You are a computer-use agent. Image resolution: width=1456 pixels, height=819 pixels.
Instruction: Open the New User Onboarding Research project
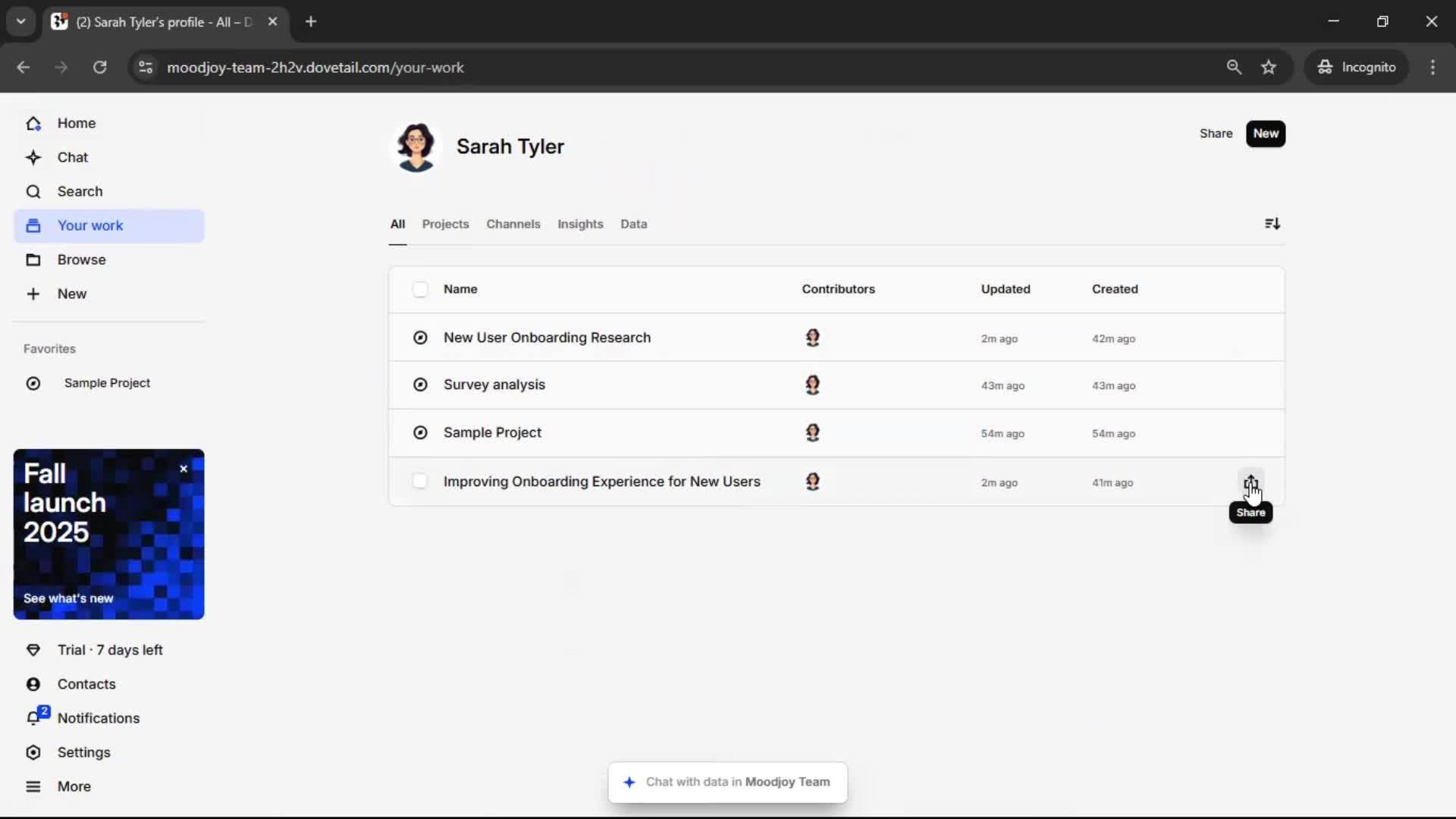547,337
